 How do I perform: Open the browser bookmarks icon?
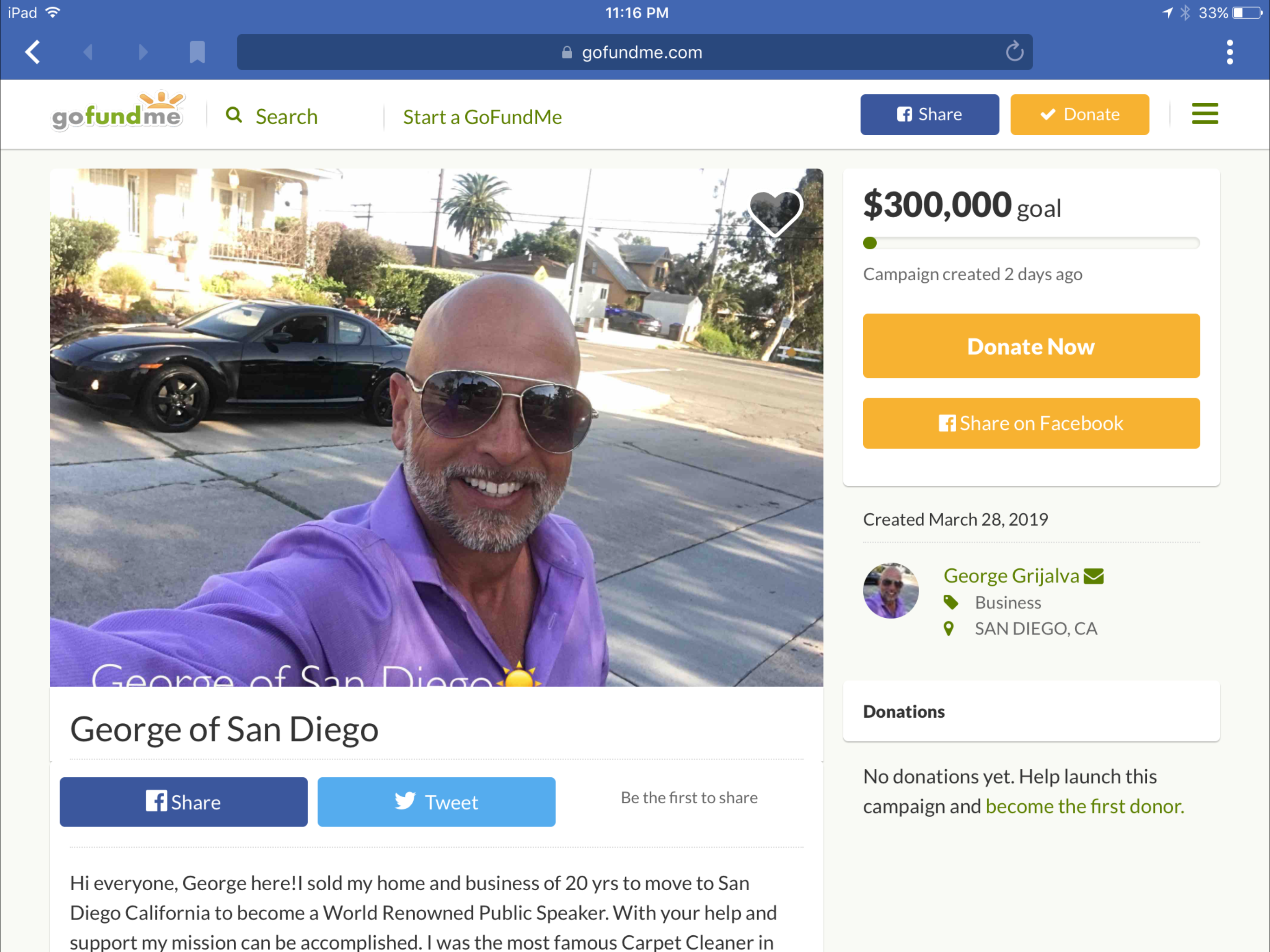(x=197, y=52)
